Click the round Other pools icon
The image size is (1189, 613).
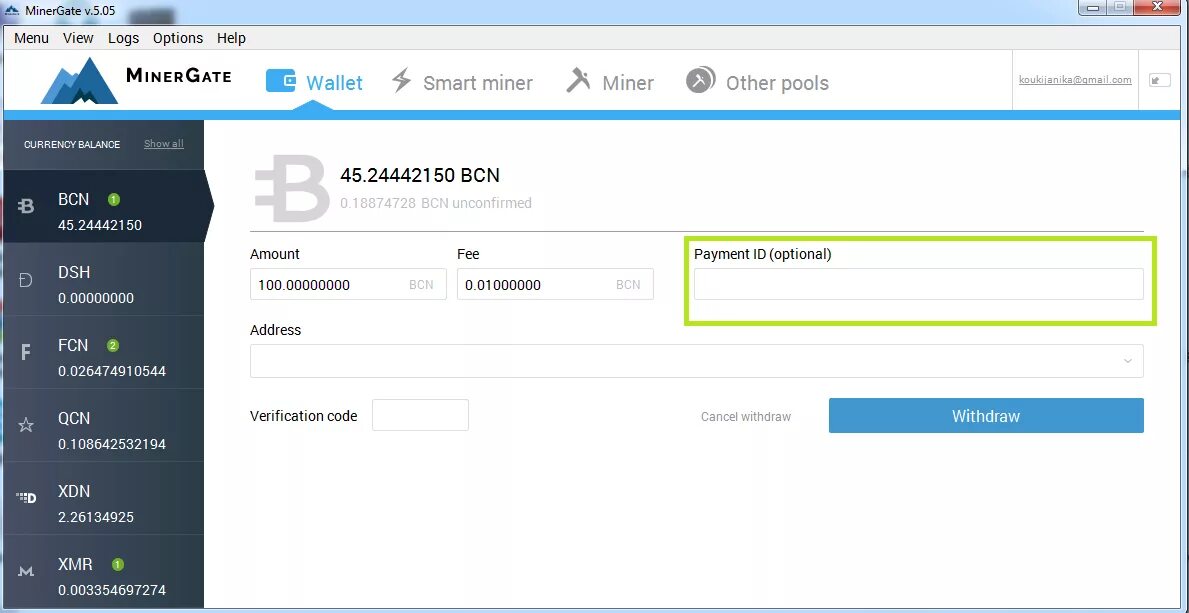[701, 80]
